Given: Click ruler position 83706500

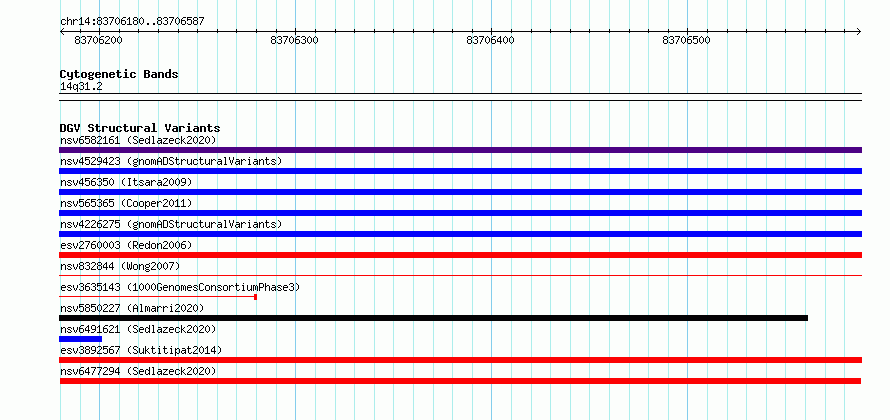Looking at the screenshot, I should [x=686, y=40].
